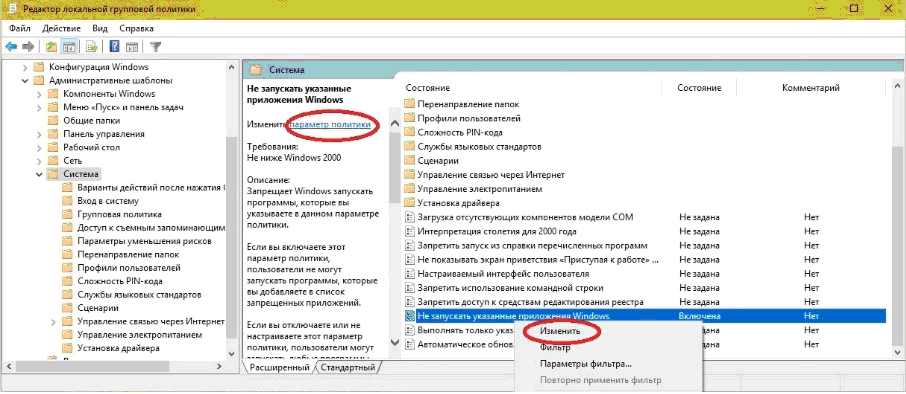Click the folder icon of Управление электропитанием in list
The width and height of the screenshot is (906, 394).
[x=410, y=189]
